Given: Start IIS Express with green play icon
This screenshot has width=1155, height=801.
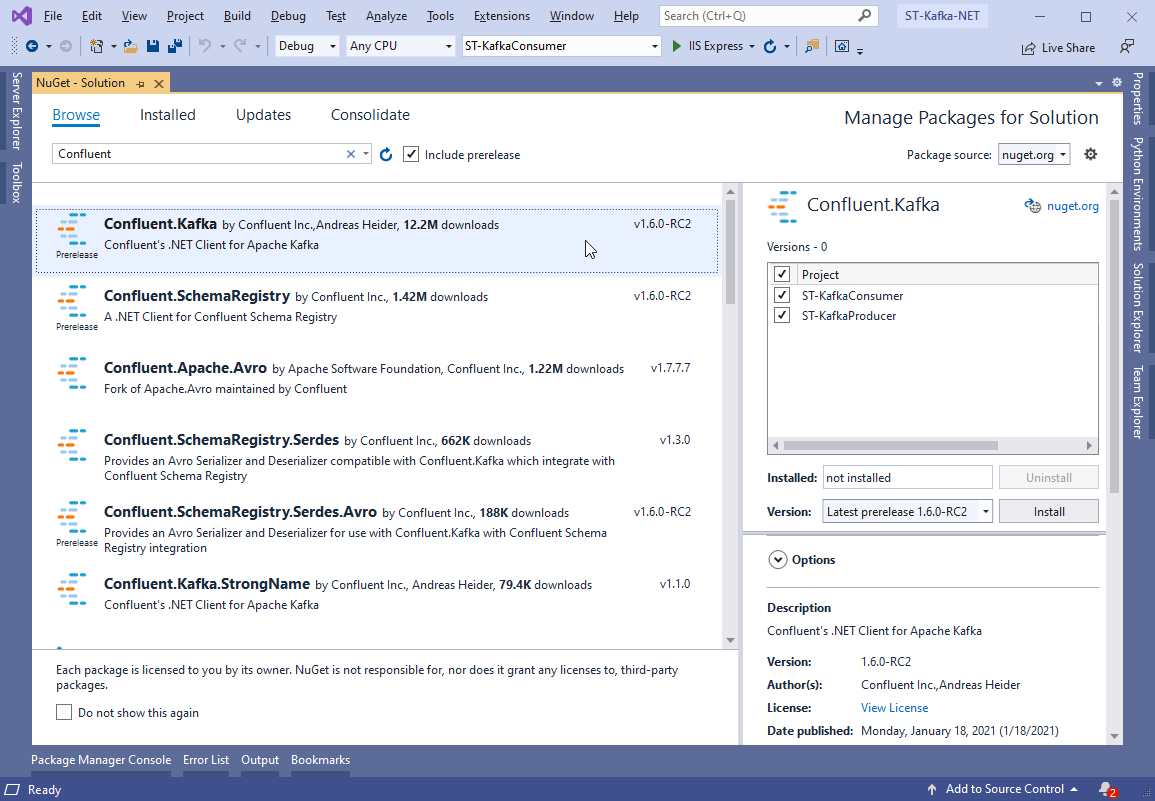Looking at the screenshot, I should coord(677,46).
